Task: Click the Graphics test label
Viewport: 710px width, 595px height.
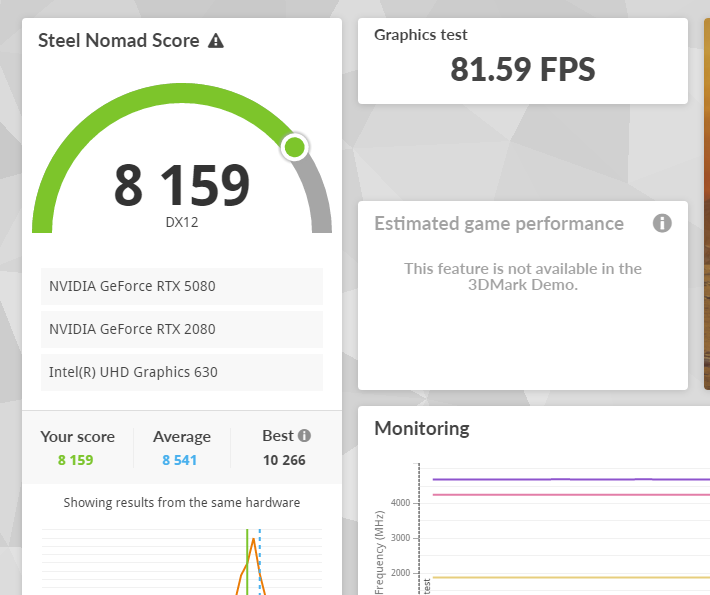Action: click(x=421, y=35)
